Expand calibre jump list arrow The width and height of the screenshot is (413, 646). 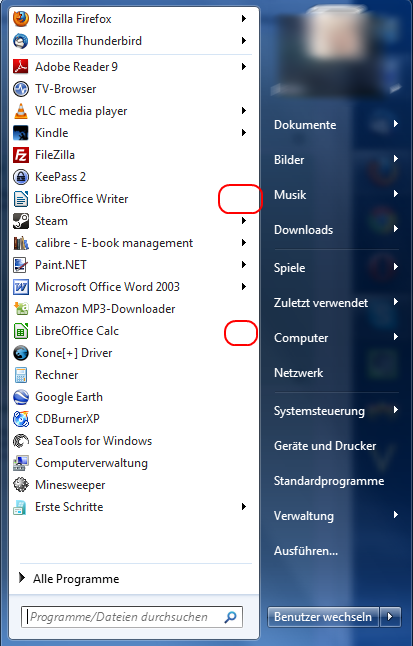pos(244,243)
